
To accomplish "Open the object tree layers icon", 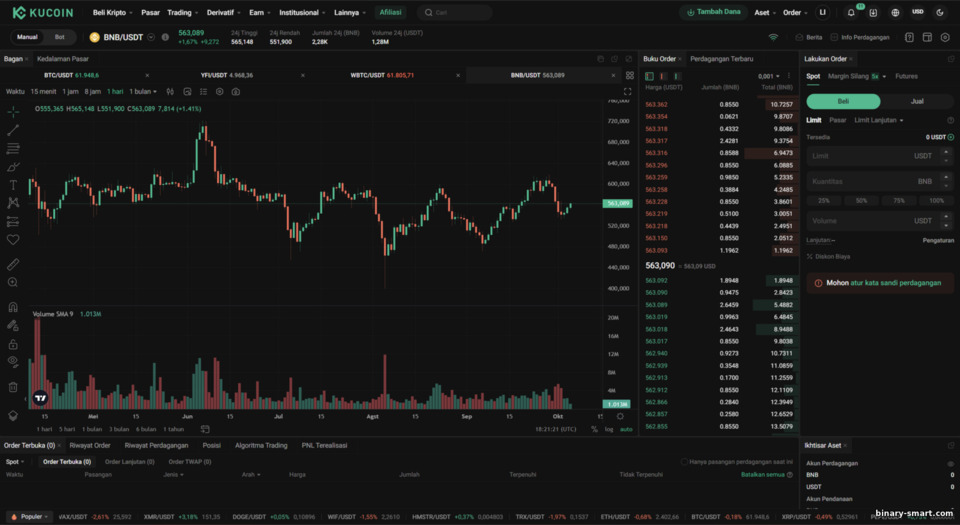I will (x=13, y=415).
